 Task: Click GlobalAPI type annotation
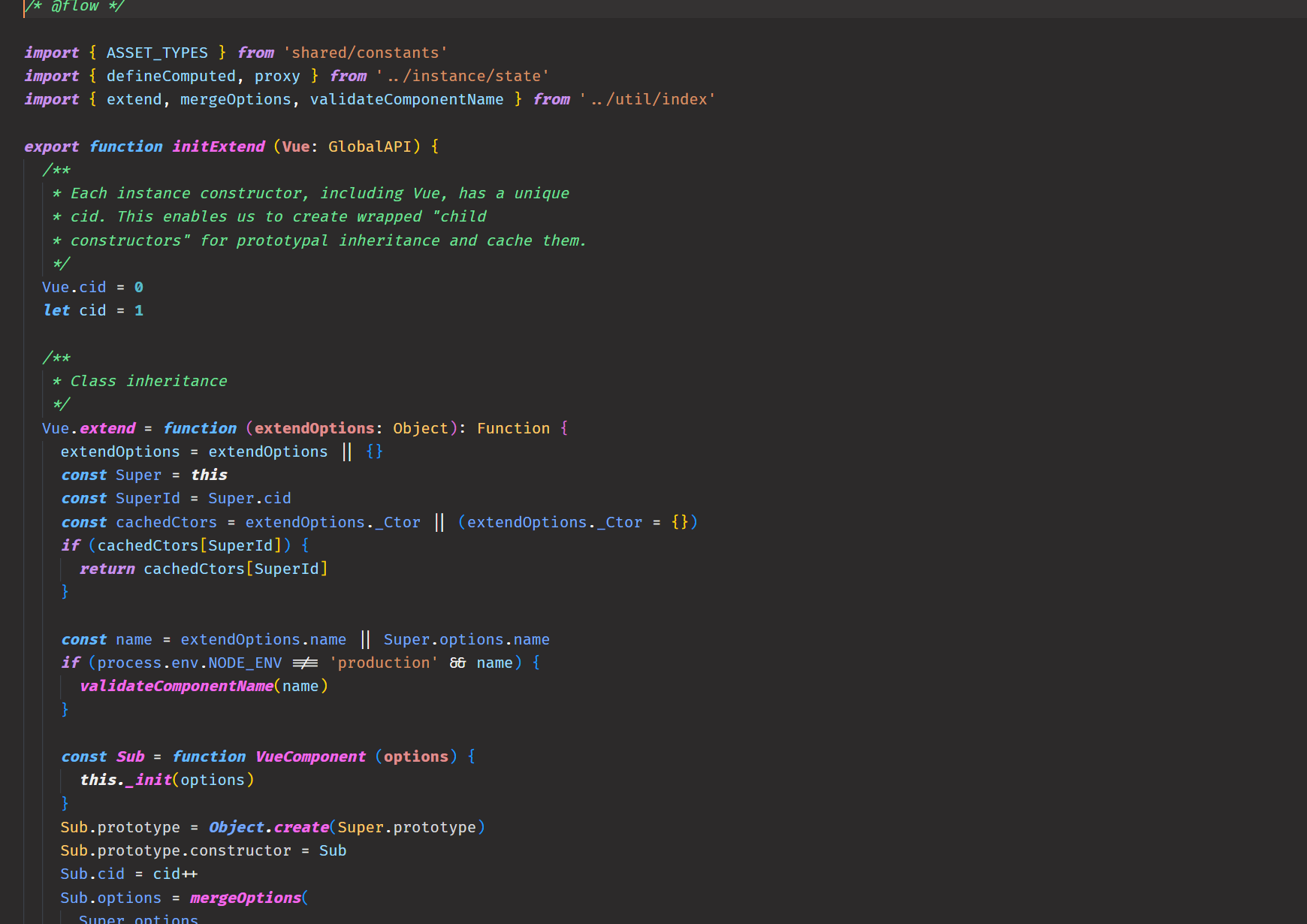pyautogui.click(x=370, y=146)
